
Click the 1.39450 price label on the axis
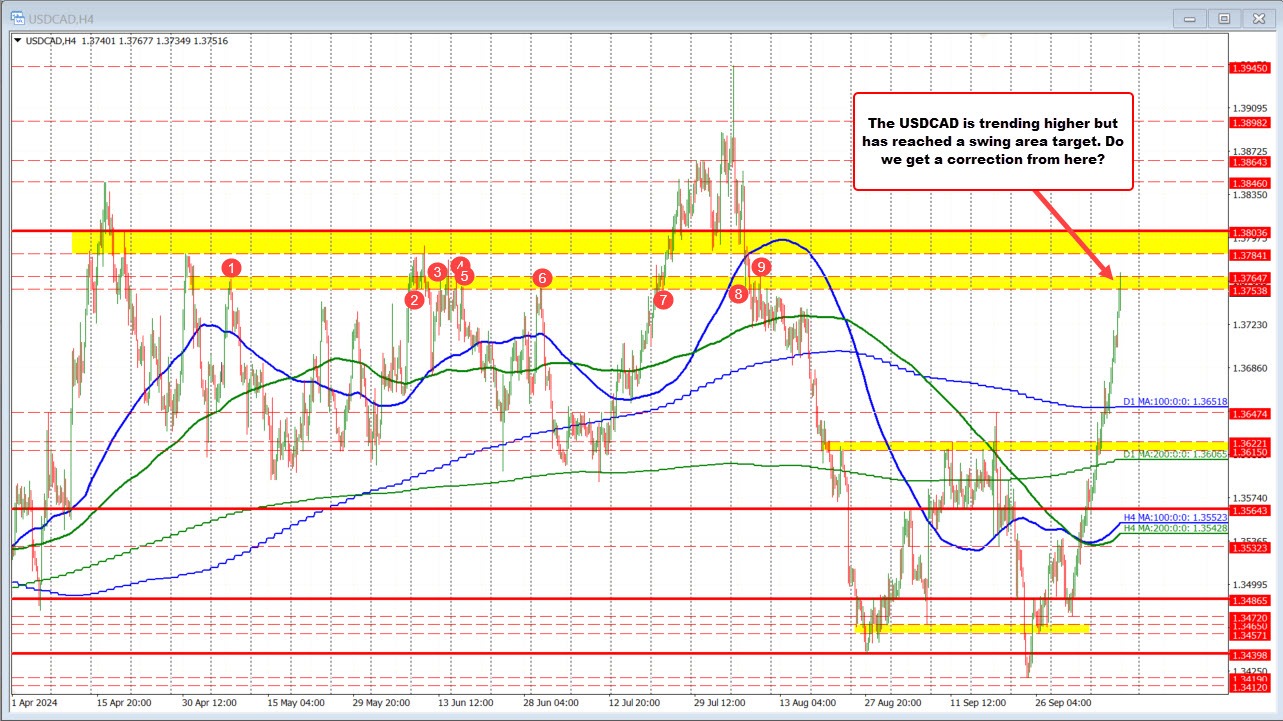[1251, 67]
